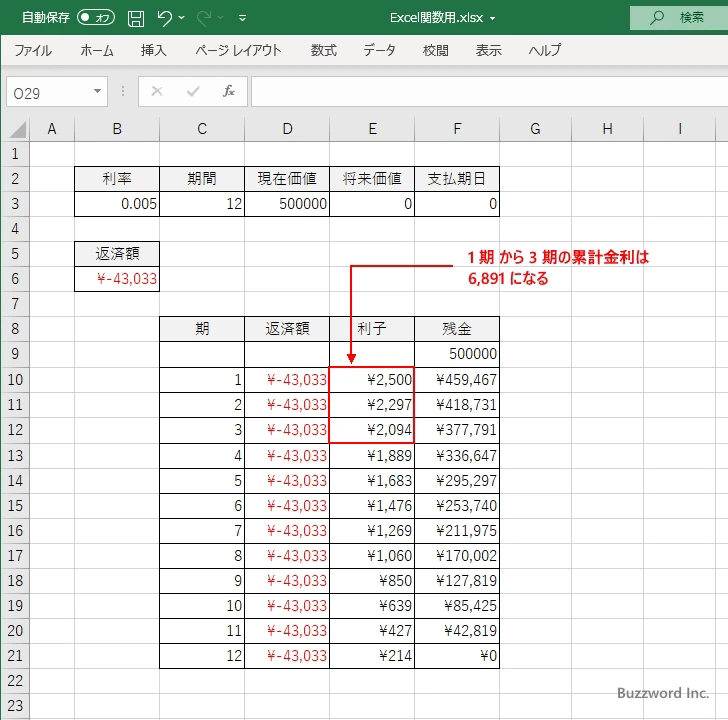
Task: Select column F header
Action: point(457,129)
